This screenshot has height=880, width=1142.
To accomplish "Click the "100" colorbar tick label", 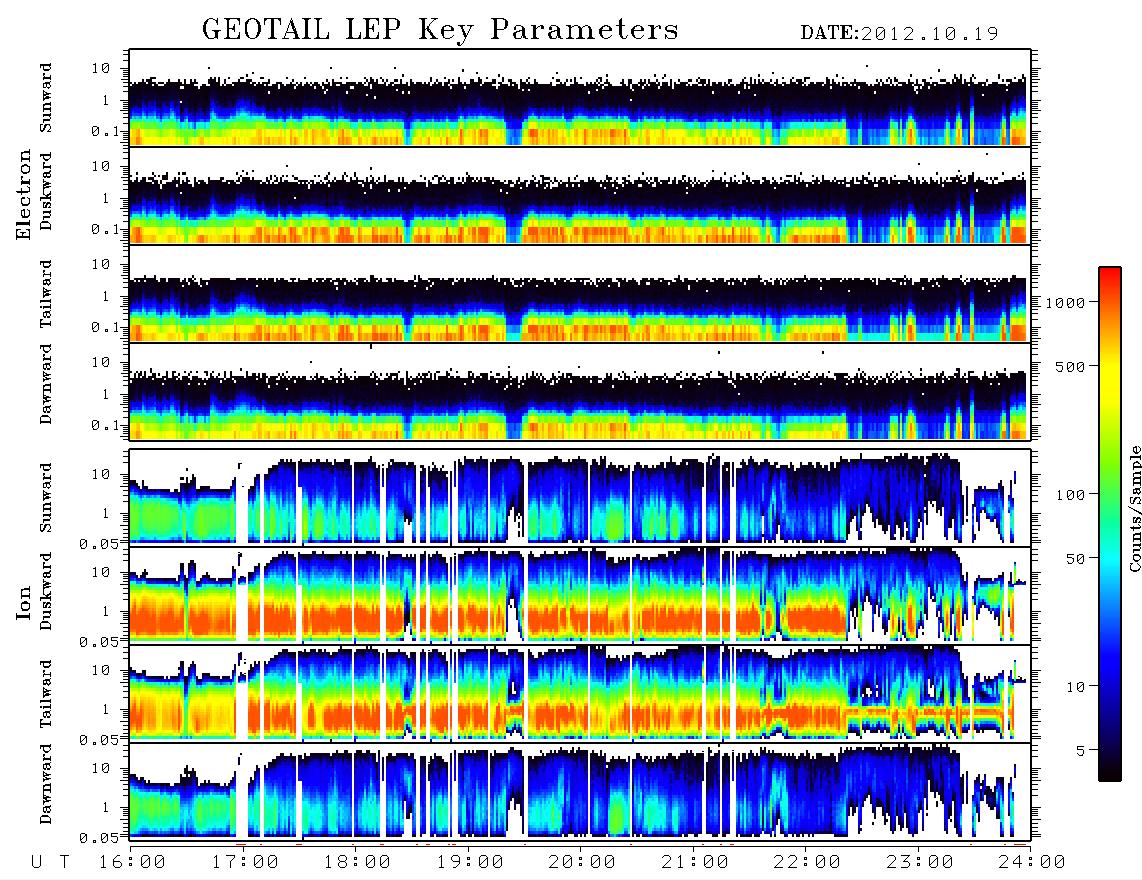I will point(1070,495).
